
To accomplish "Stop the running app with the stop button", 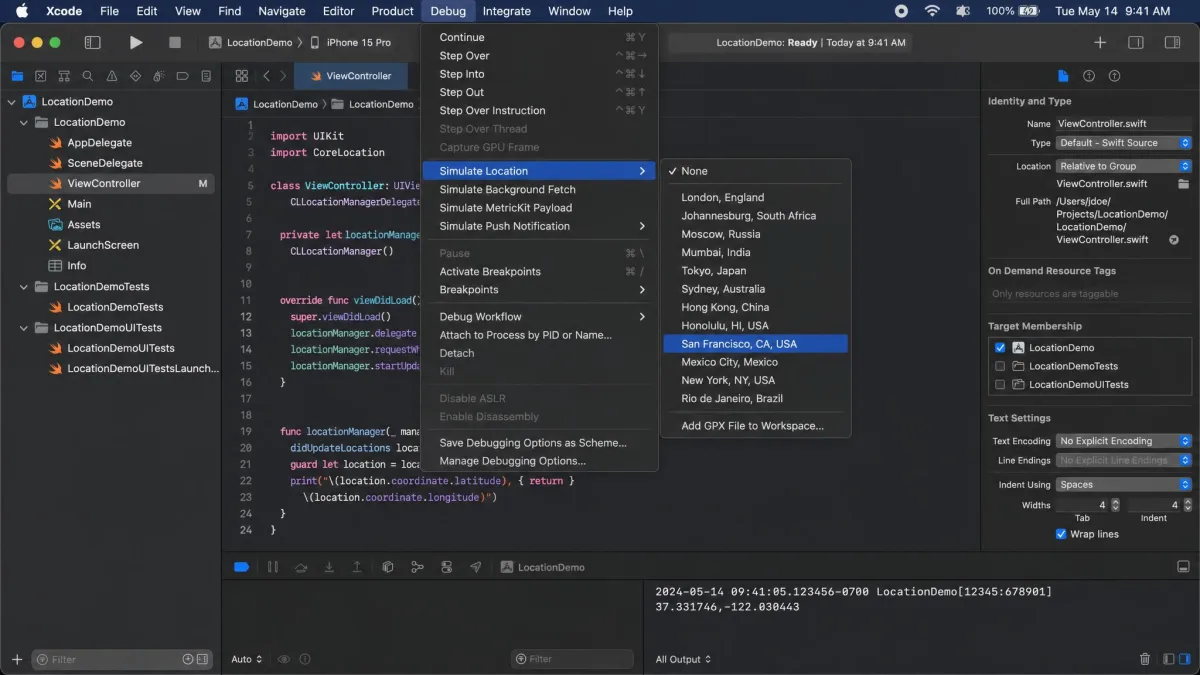I will (x=175, y=42).
